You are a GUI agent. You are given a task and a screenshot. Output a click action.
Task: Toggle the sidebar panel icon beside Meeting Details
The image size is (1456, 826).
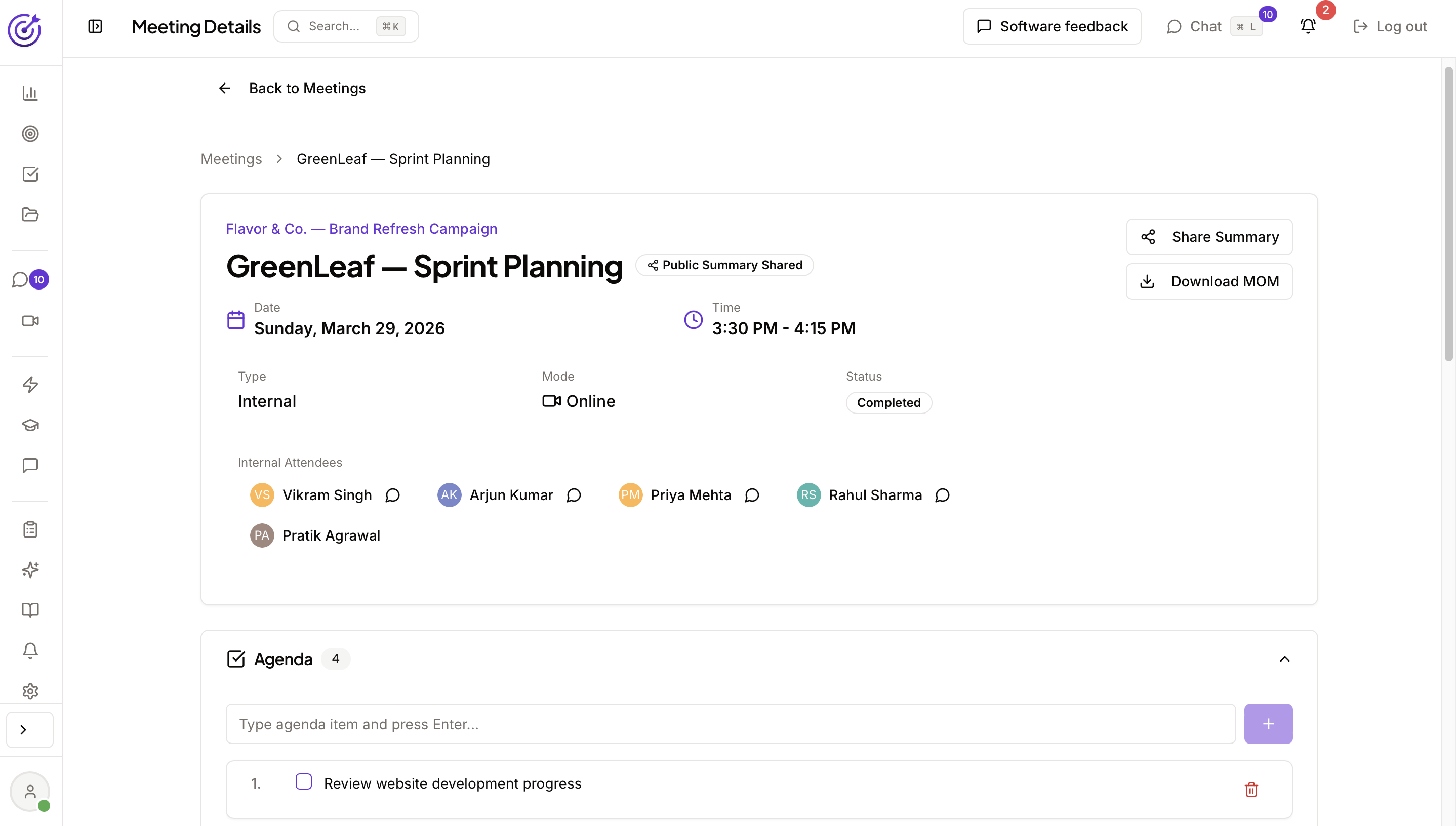[x=95, y=26]
